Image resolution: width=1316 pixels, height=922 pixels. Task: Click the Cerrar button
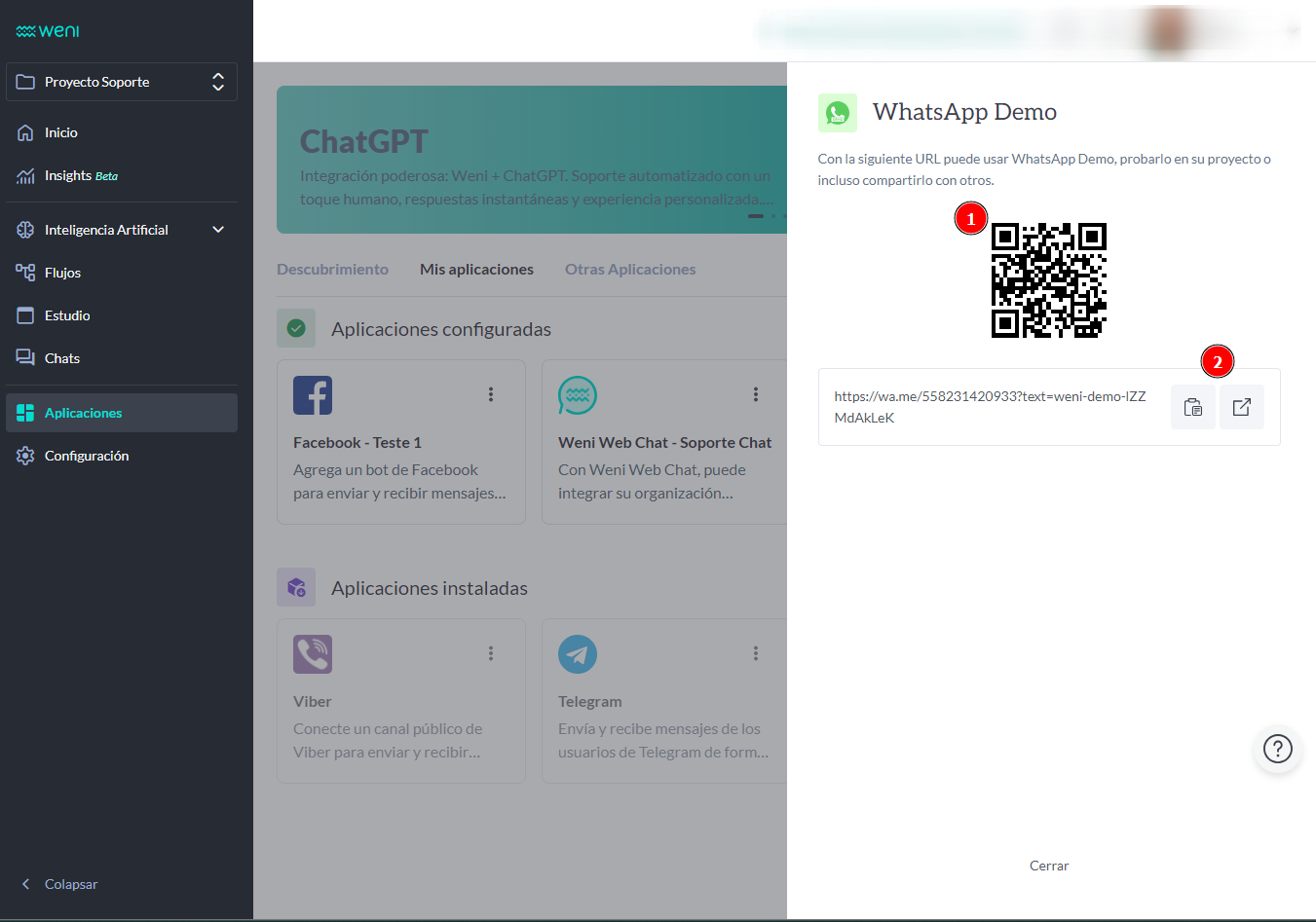point(1049,866)
